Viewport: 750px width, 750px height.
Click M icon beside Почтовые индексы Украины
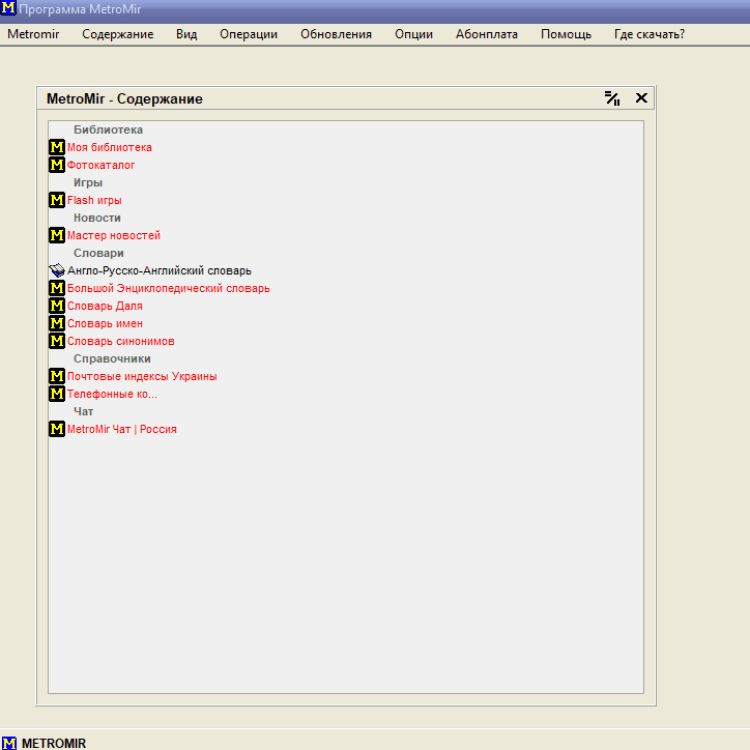tap(57, 376)
